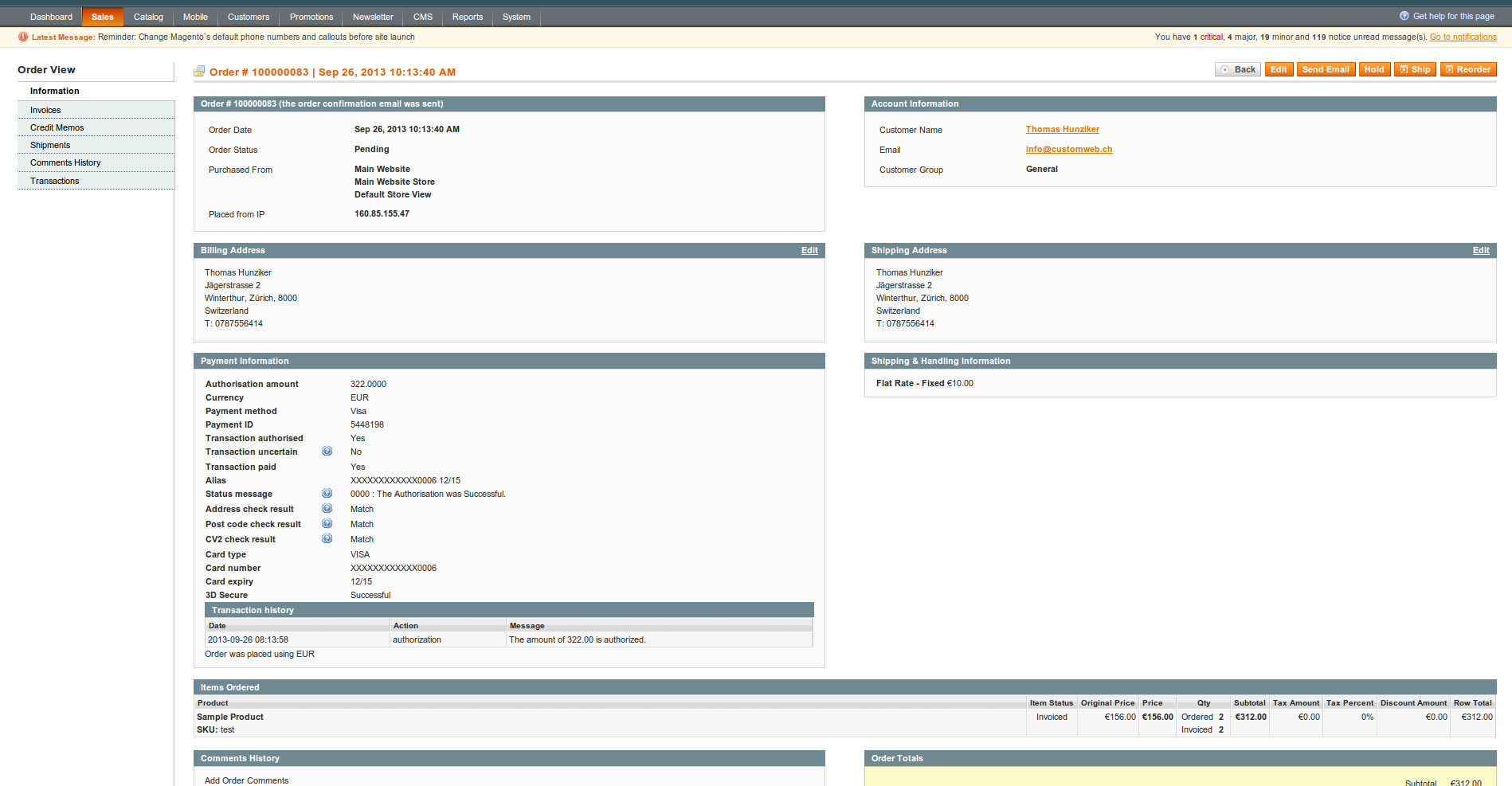
Task: Open the Sales menu
Action: (x=102, y=17)
